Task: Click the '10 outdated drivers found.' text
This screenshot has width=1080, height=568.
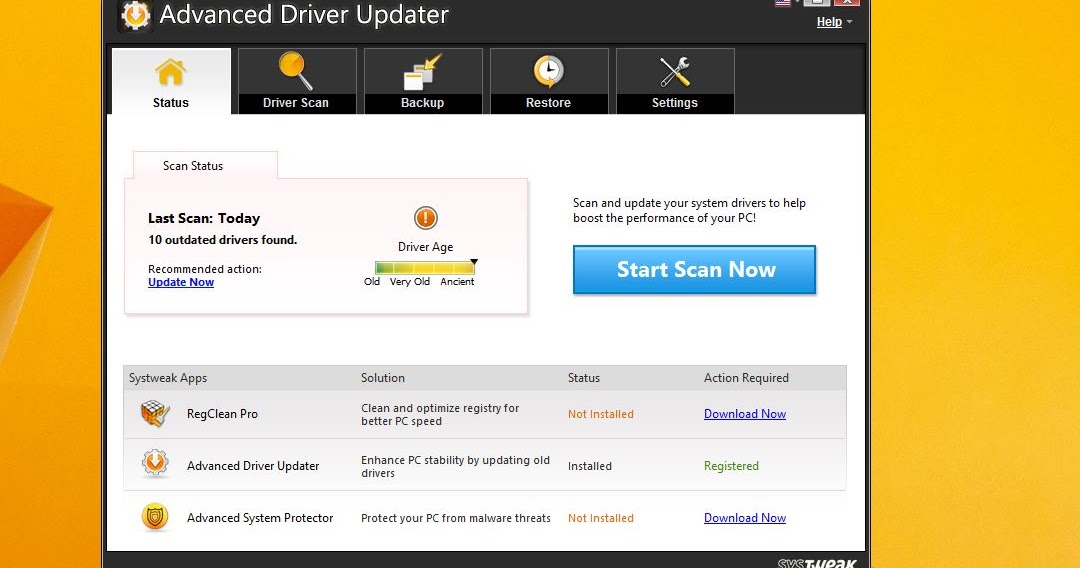Action: tap(222, 240)
